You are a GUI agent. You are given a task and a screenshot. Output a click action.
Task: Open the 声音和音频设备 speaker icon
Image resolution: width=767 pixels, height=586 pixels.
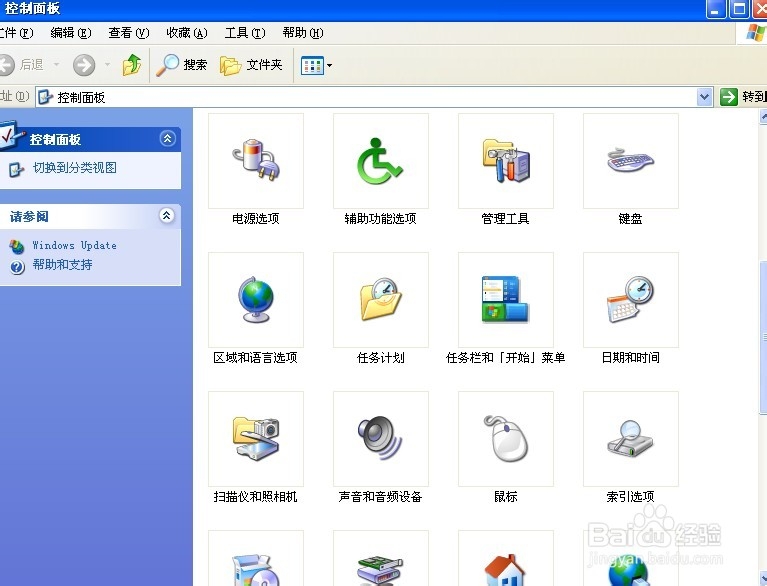[381, 439]
